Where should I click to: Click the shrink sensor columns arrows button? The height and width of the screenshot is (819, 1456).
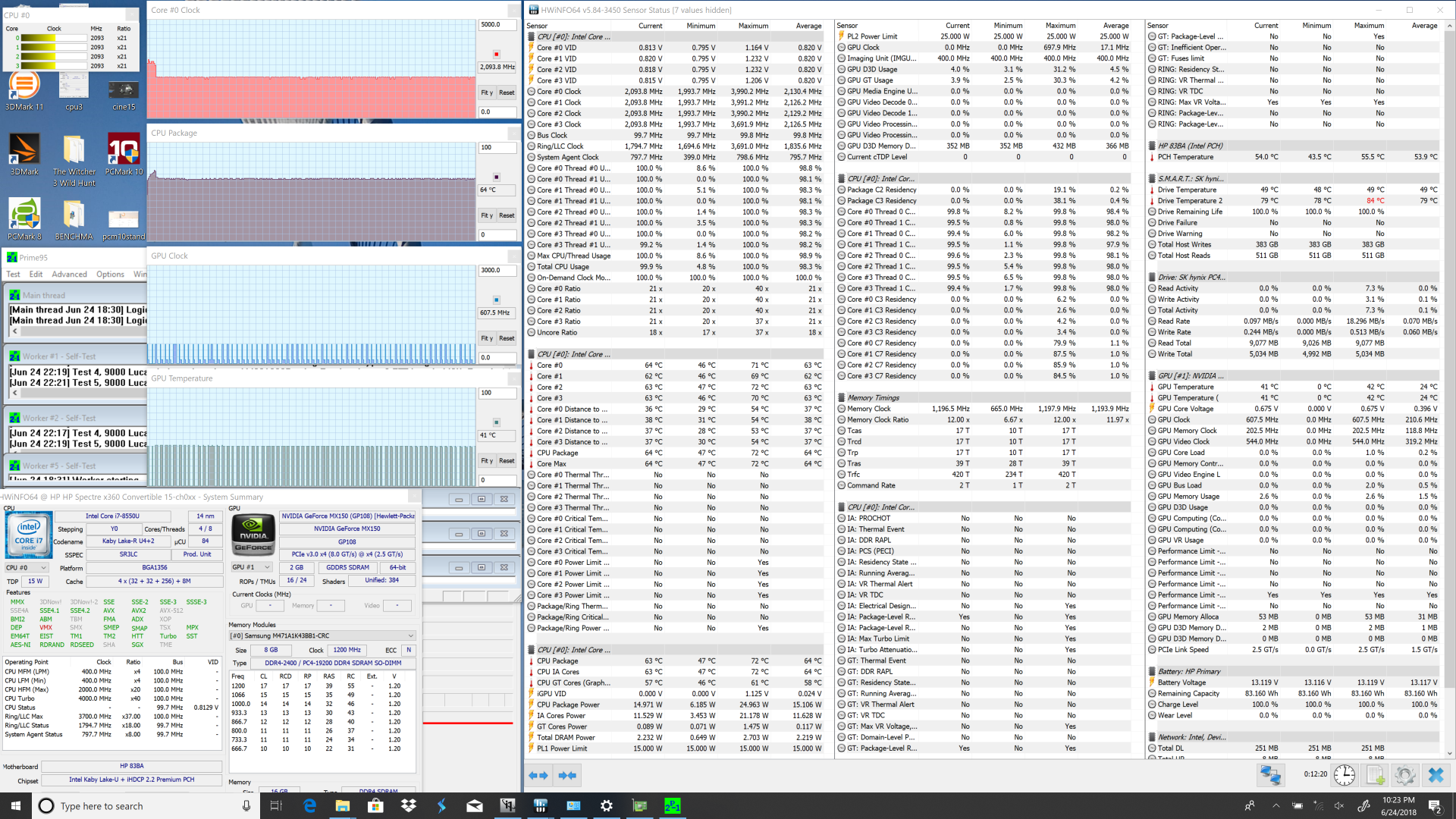tap(567, 775)
